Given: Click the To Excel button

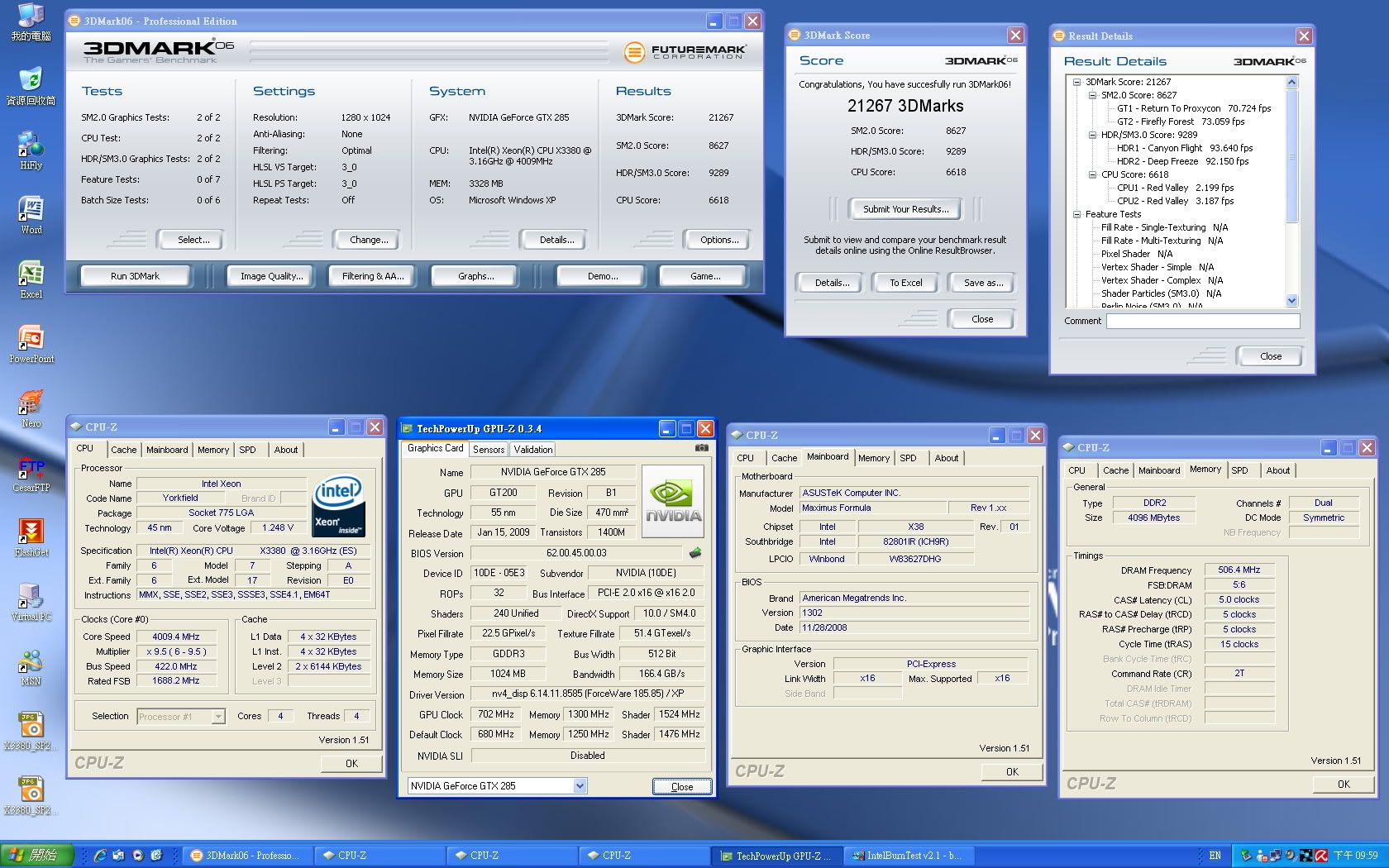Looking at the screenshot, I should pyautogui.click(x=905, y=283).
